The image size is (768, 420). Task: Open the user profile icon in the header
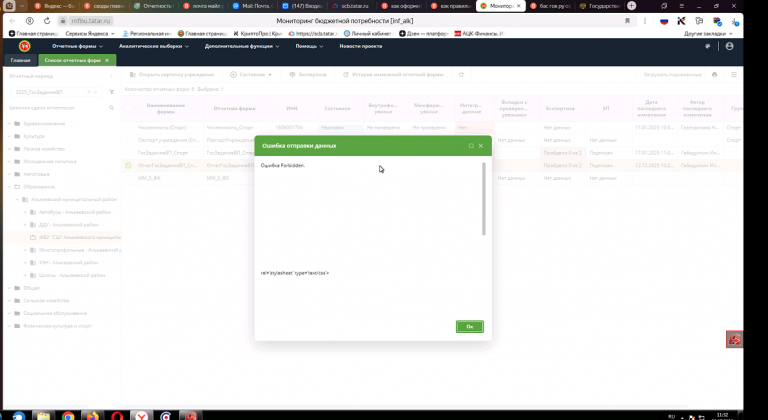click(x=729, y=46)
